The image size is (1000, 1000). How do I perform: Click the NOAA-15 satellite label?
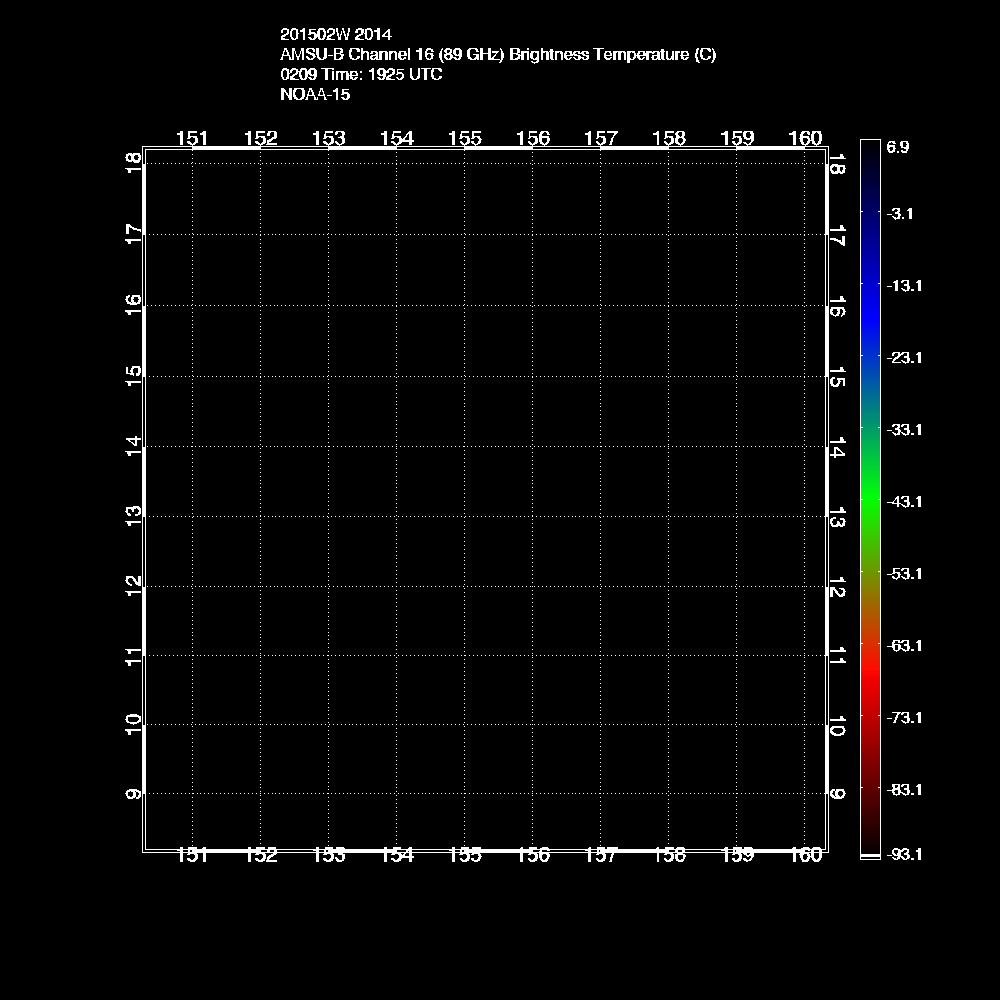pyautogui.click(x=315, y=95)
